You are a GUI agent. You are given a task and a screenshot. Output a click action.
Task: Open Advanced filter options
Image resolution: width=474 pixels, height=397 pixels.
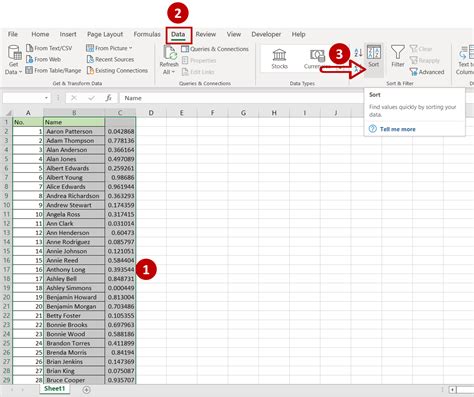(x=427, y=72)
